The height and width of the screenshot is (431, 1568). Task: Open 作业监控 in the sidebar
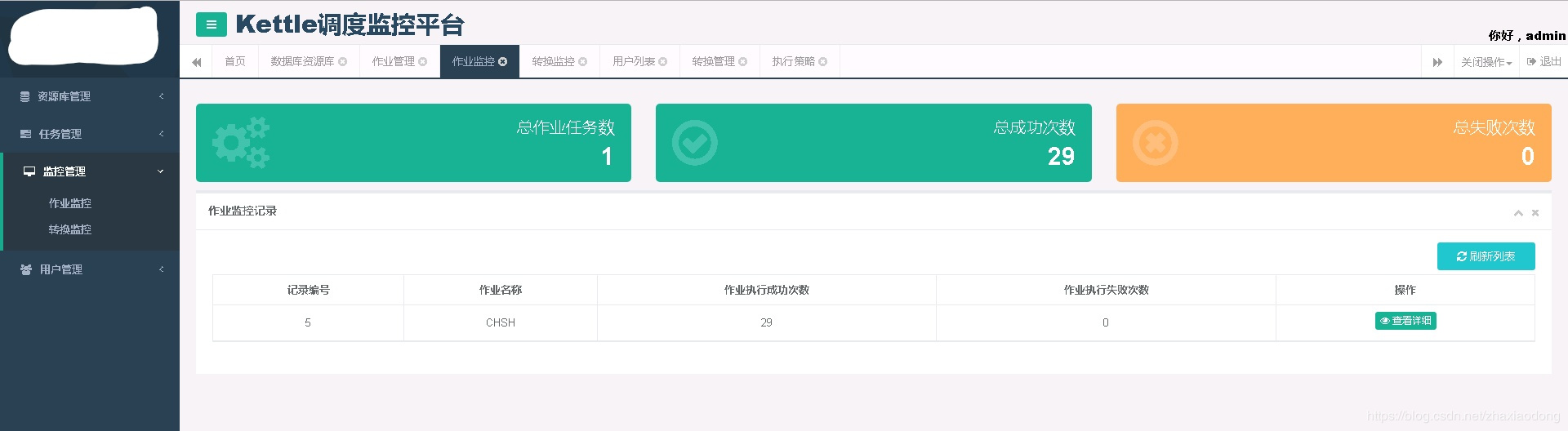click(x=70, y=203)
